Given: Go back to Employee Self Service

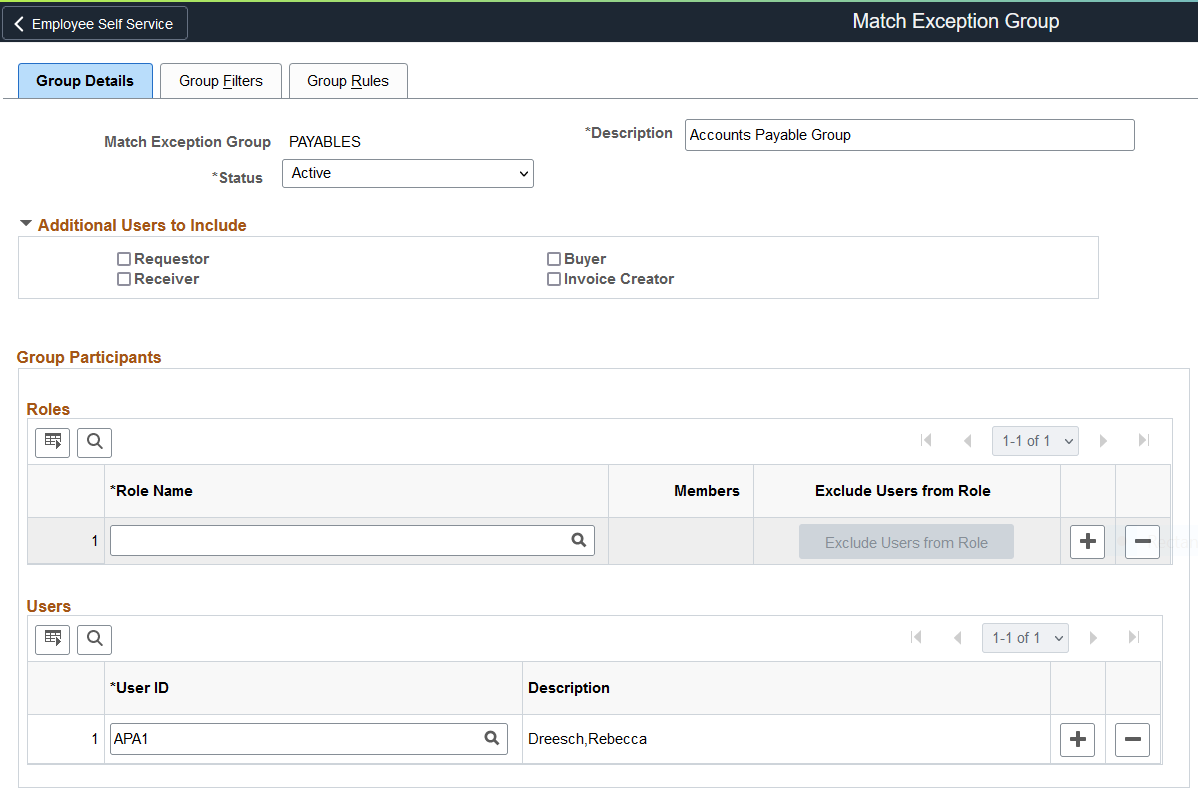Looking at the screenshot, I should pos(95,24).
